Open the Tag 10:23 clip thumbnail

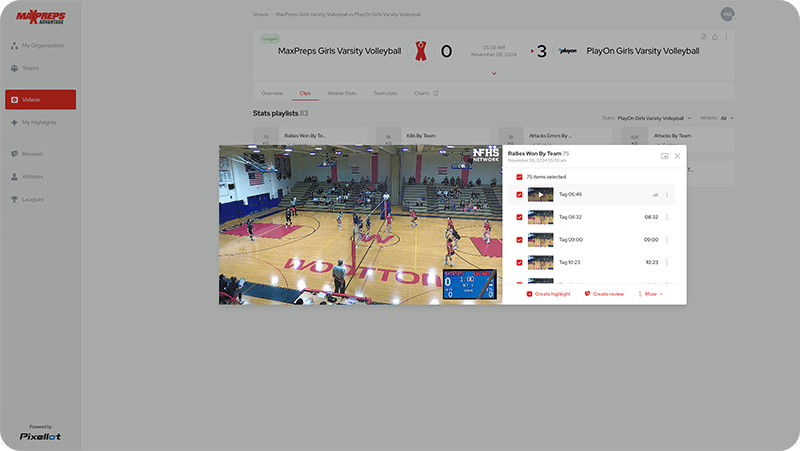(540, 262)
